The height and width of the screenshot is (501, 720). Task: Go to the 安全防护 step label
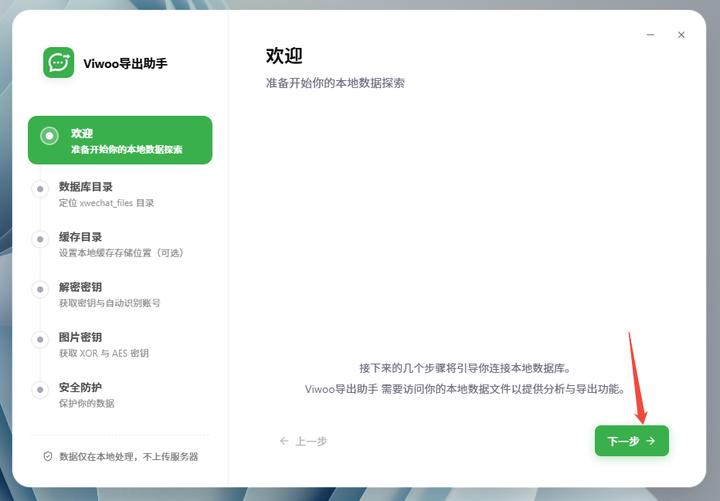[x=80, y=388]
